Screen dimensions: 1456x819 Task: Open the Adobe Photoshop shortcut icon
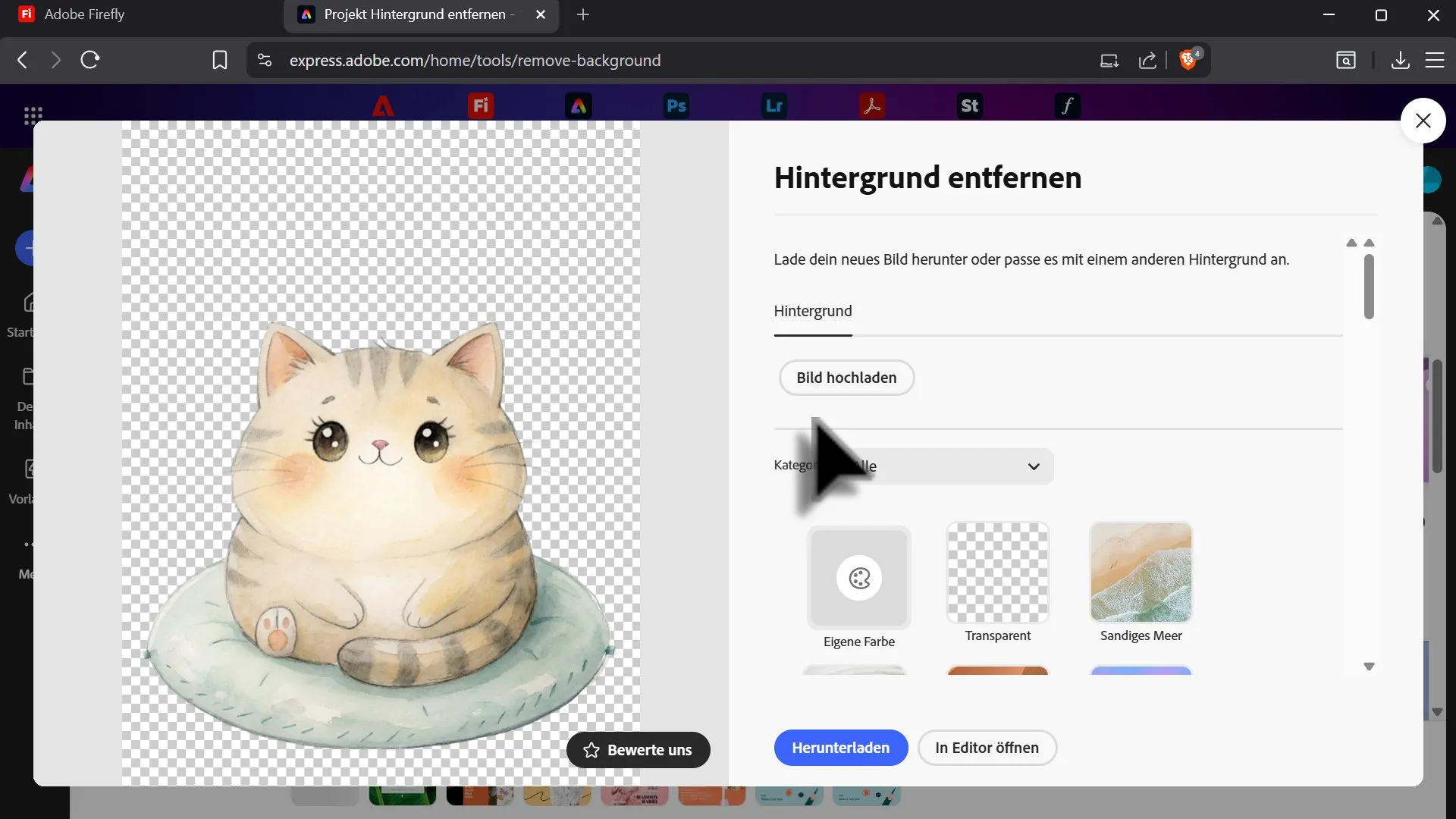pyautogui.click(x=676, y=105)
